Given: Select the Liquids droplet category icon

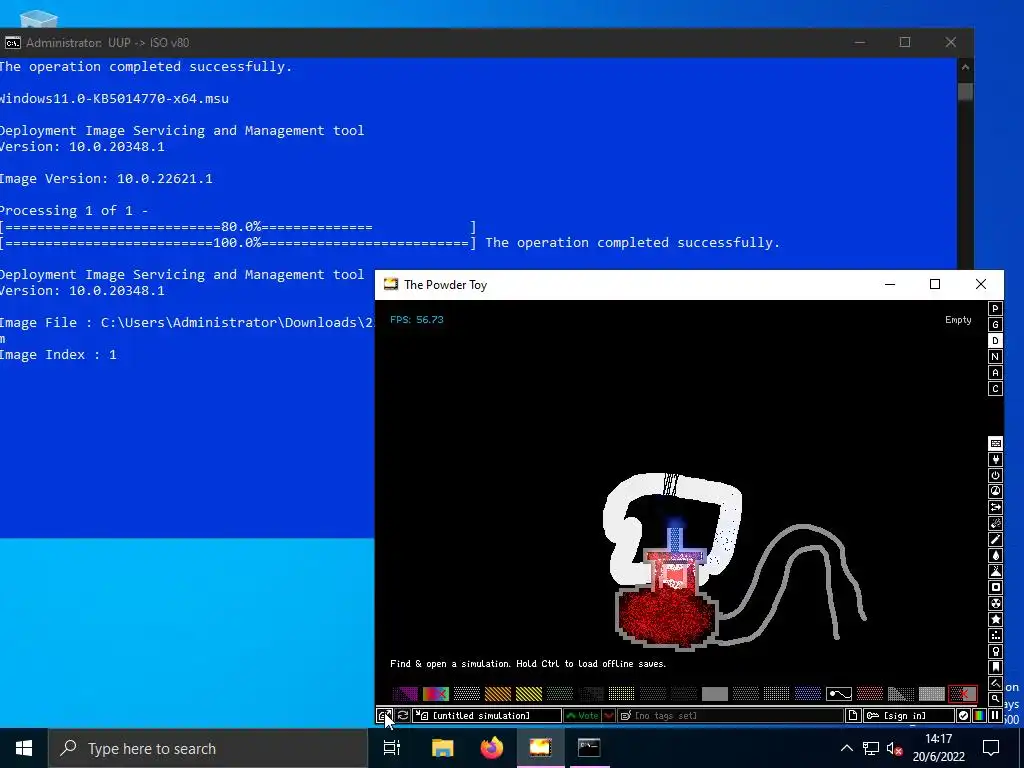Looking at the screenshot, I should (x=995, y=555).
